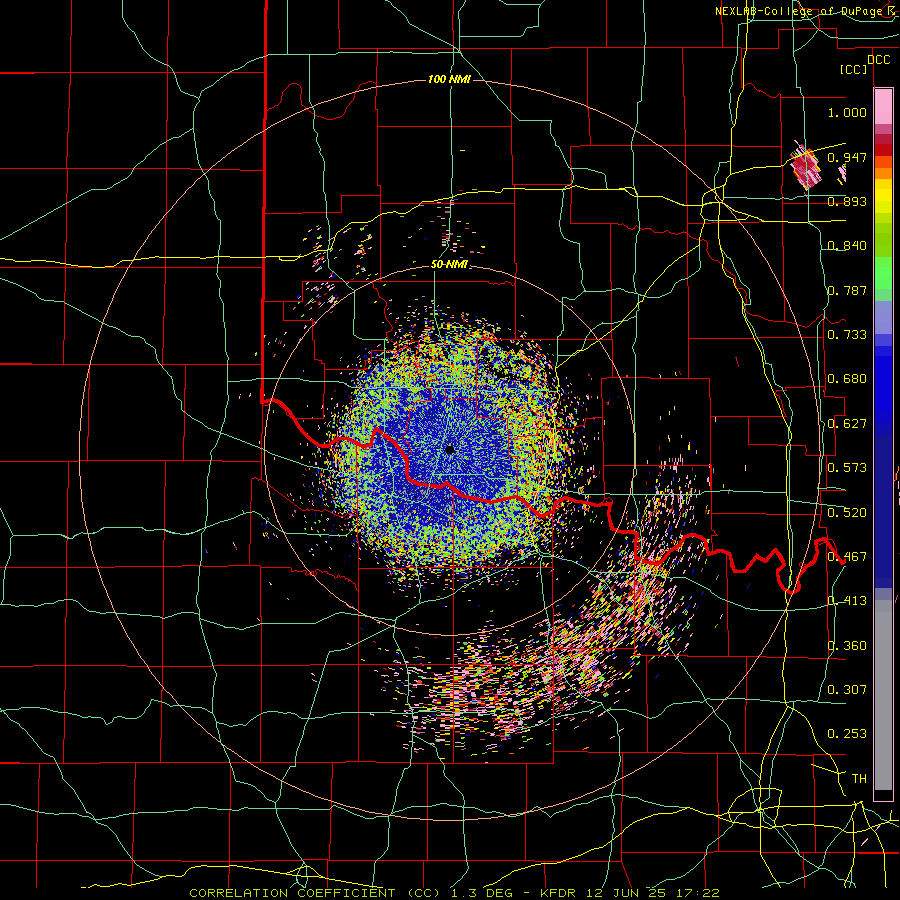Image resolution: width=900 pixels, height=900 pixels.
Task: Select the 1.000 value on the scale
Action: coord(847,112)
